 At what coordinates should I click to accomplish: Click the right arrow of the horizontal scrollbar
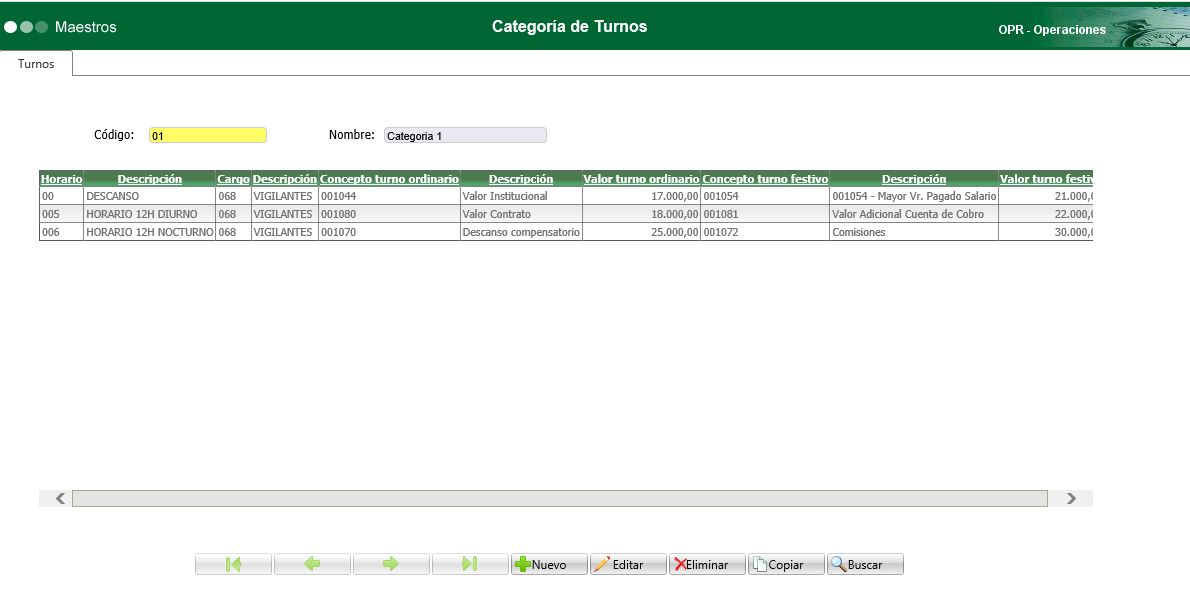coord(1069,497)
